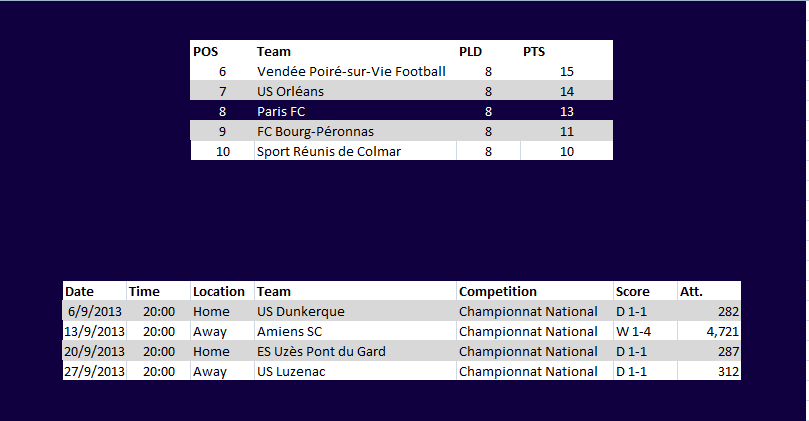Select the ES Uzès Pont du Gard cell
This screenshot has width=809, height=421.
355,351
